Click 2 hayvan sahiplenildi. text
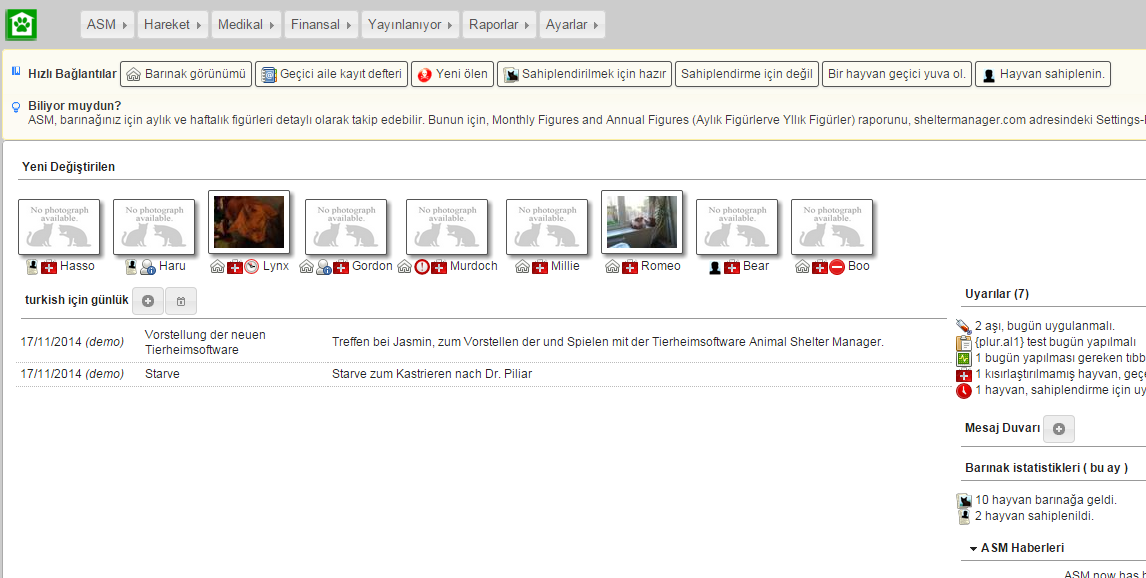 tap(1034, 517)
